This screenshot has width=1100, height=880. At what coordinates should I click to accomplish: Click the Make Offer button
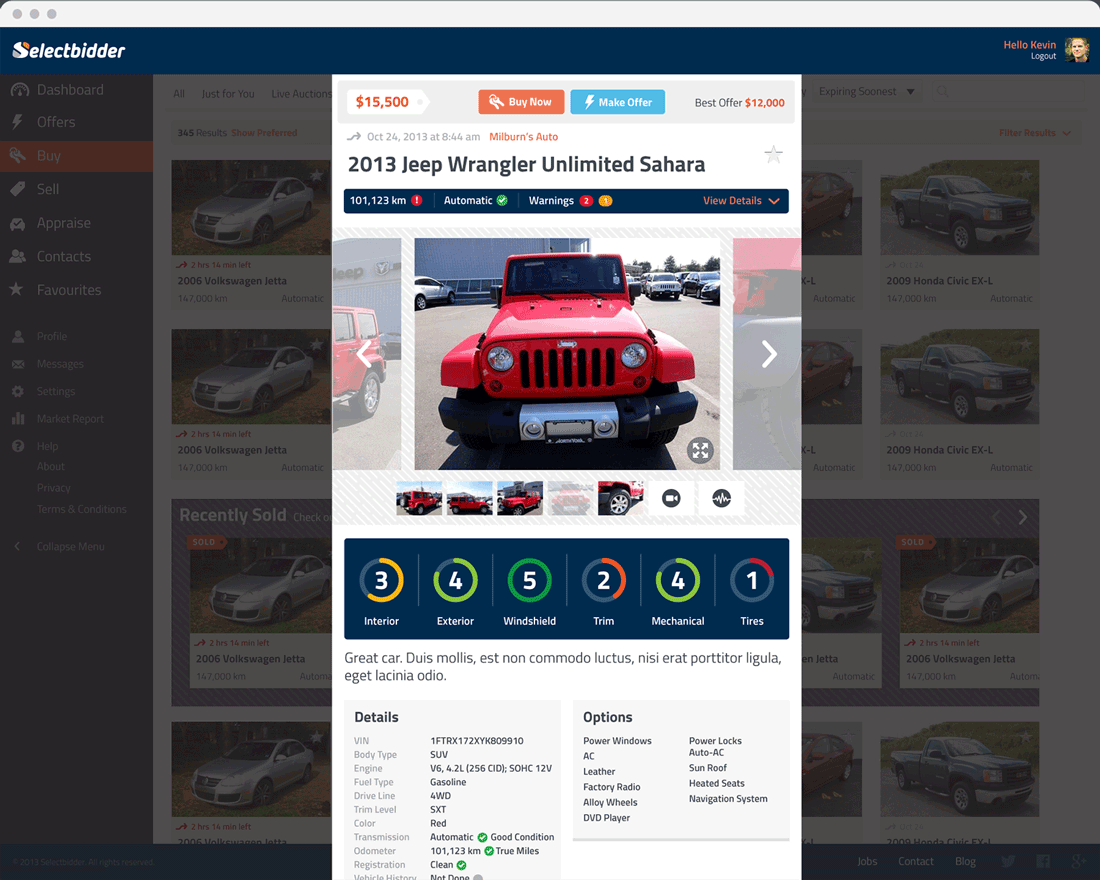617,102
